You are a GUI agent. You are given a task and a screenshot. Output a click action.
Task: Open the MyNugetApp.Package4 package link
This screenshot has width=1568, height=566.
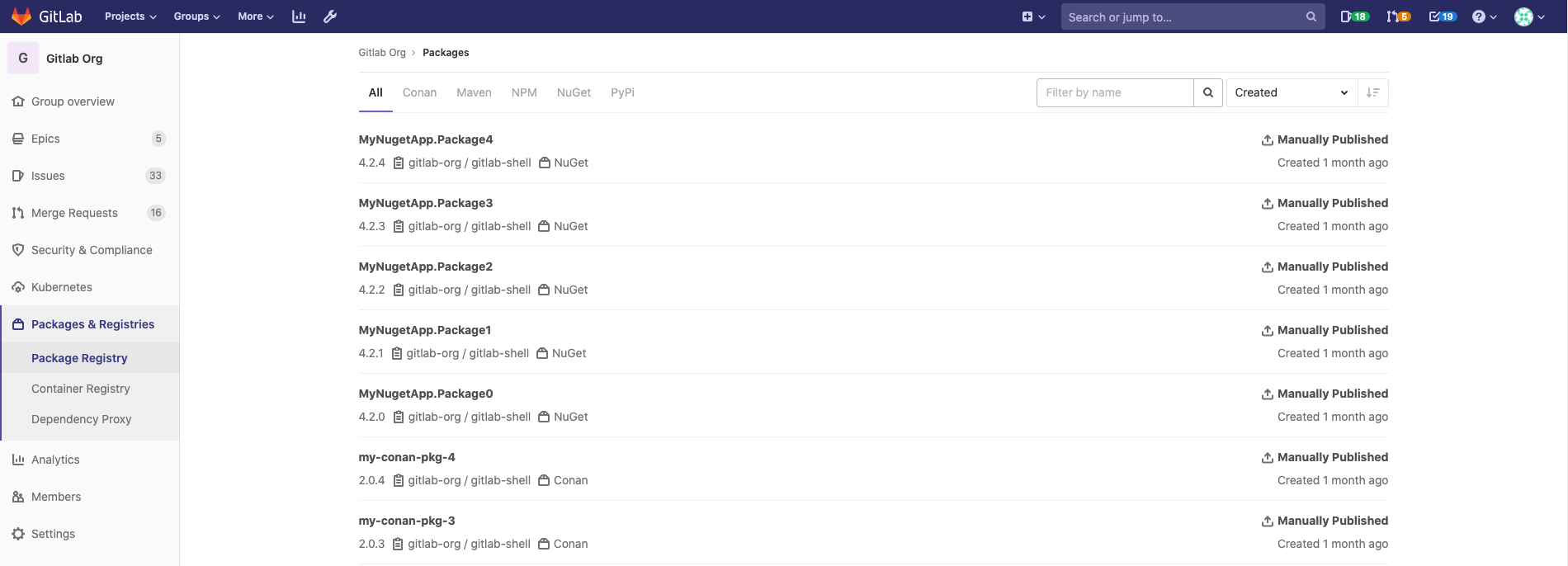point(425,139)
